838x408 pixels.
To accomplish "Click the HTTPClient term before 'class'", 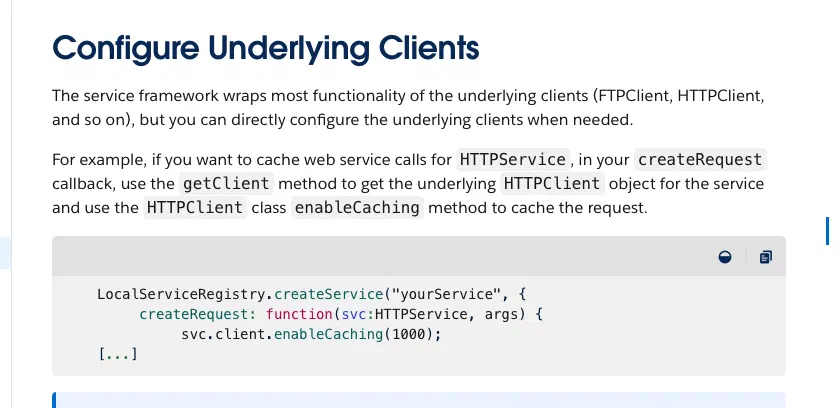I will pyautogui.click(x=195, y=207).
